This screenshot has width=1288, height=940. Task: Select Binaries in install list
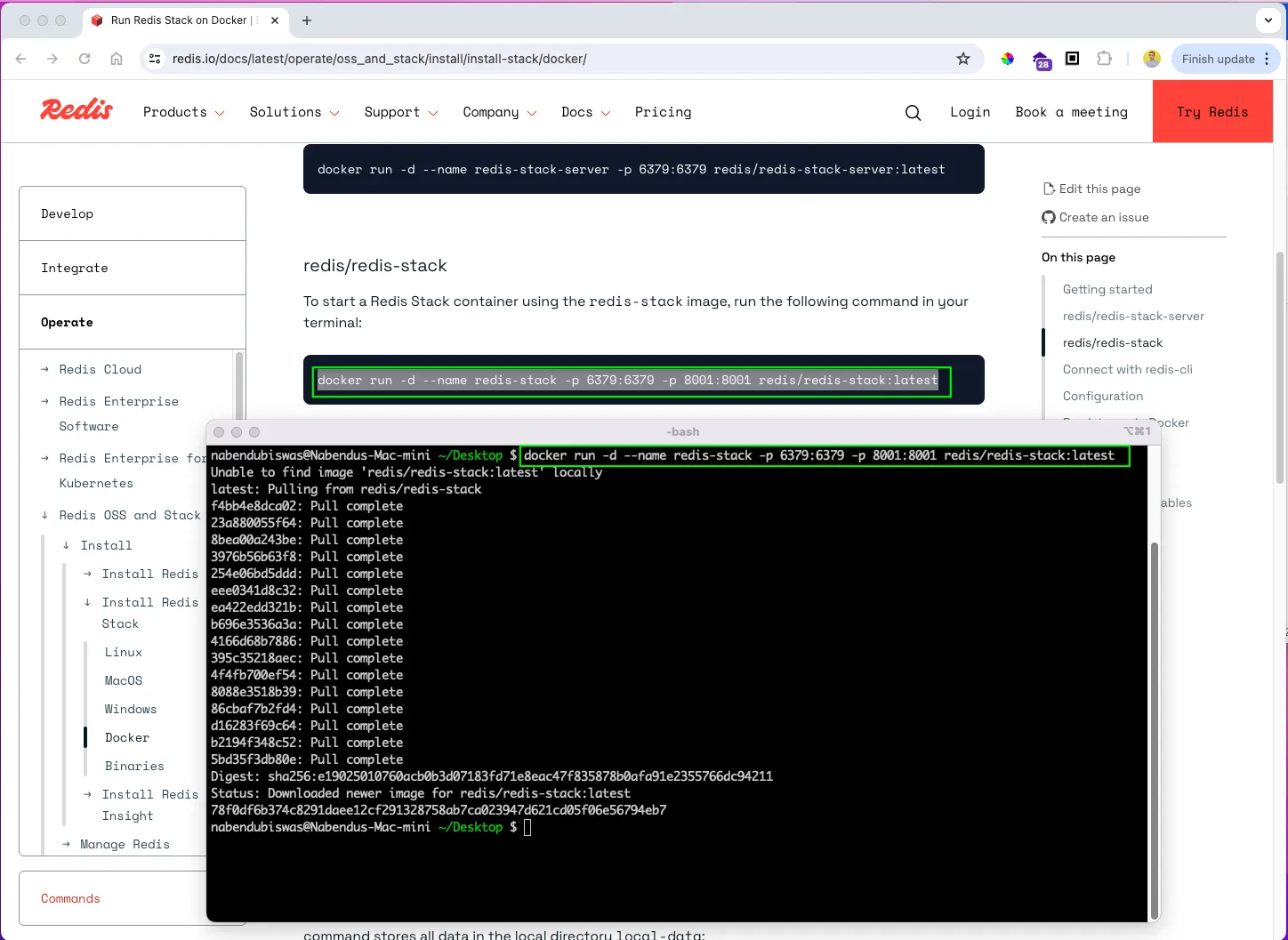[134, 766]
